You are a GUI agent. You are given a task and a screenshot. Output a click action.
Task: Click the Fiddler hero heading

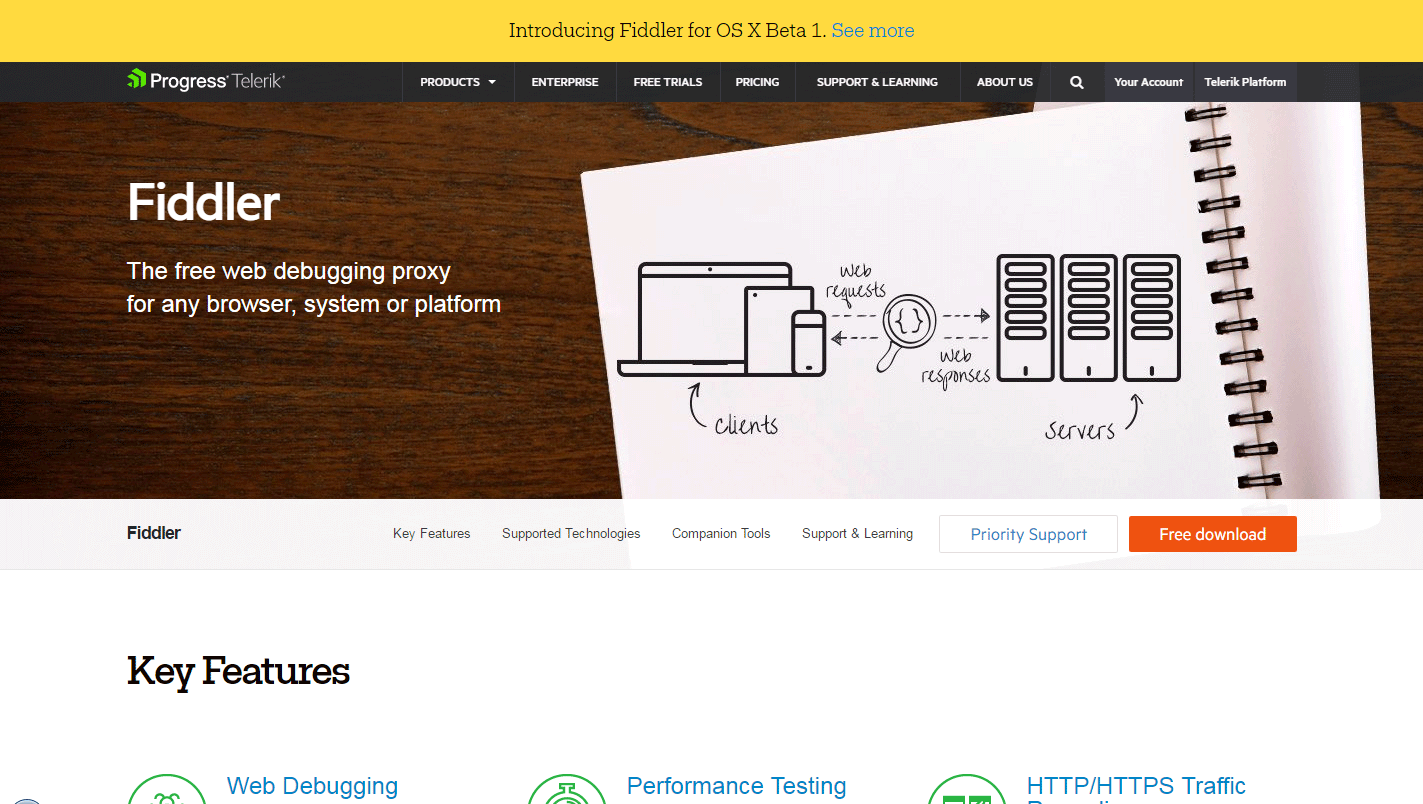click(203, 203)
